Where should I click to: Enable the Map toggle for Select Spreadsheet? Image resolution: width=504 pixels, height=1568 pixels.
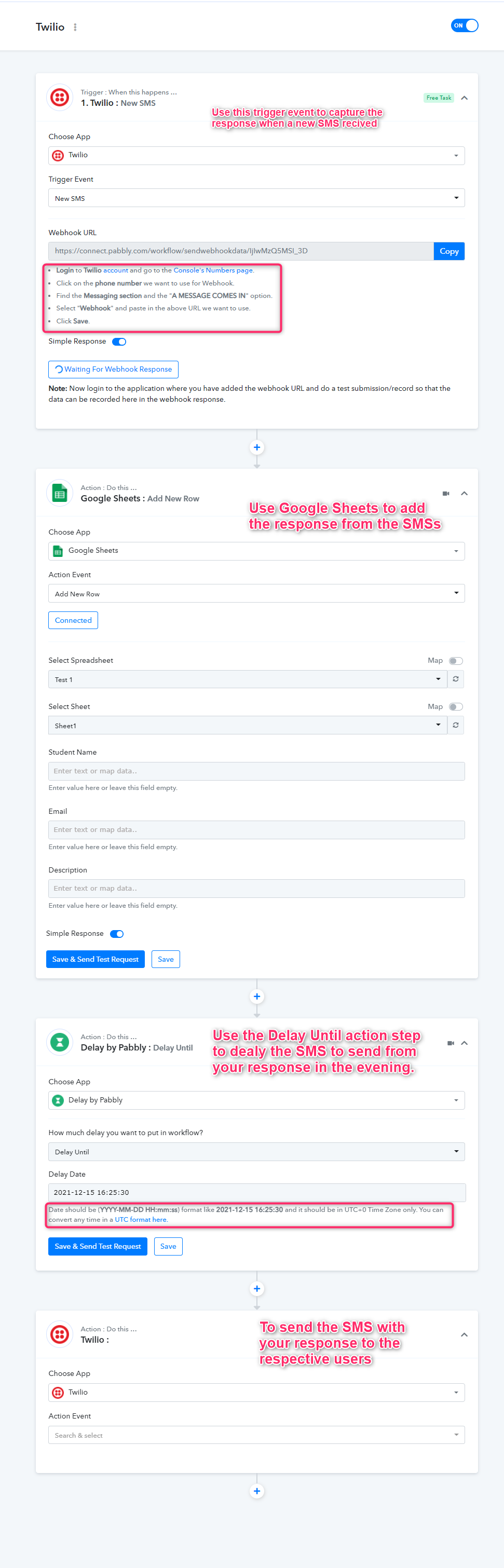(456, 661)
